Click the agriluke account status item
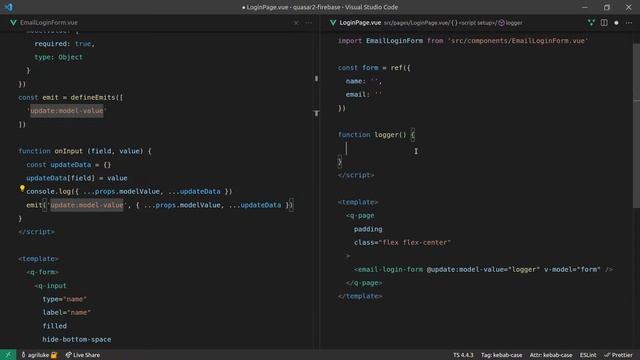640x360 pixels. 39,355
